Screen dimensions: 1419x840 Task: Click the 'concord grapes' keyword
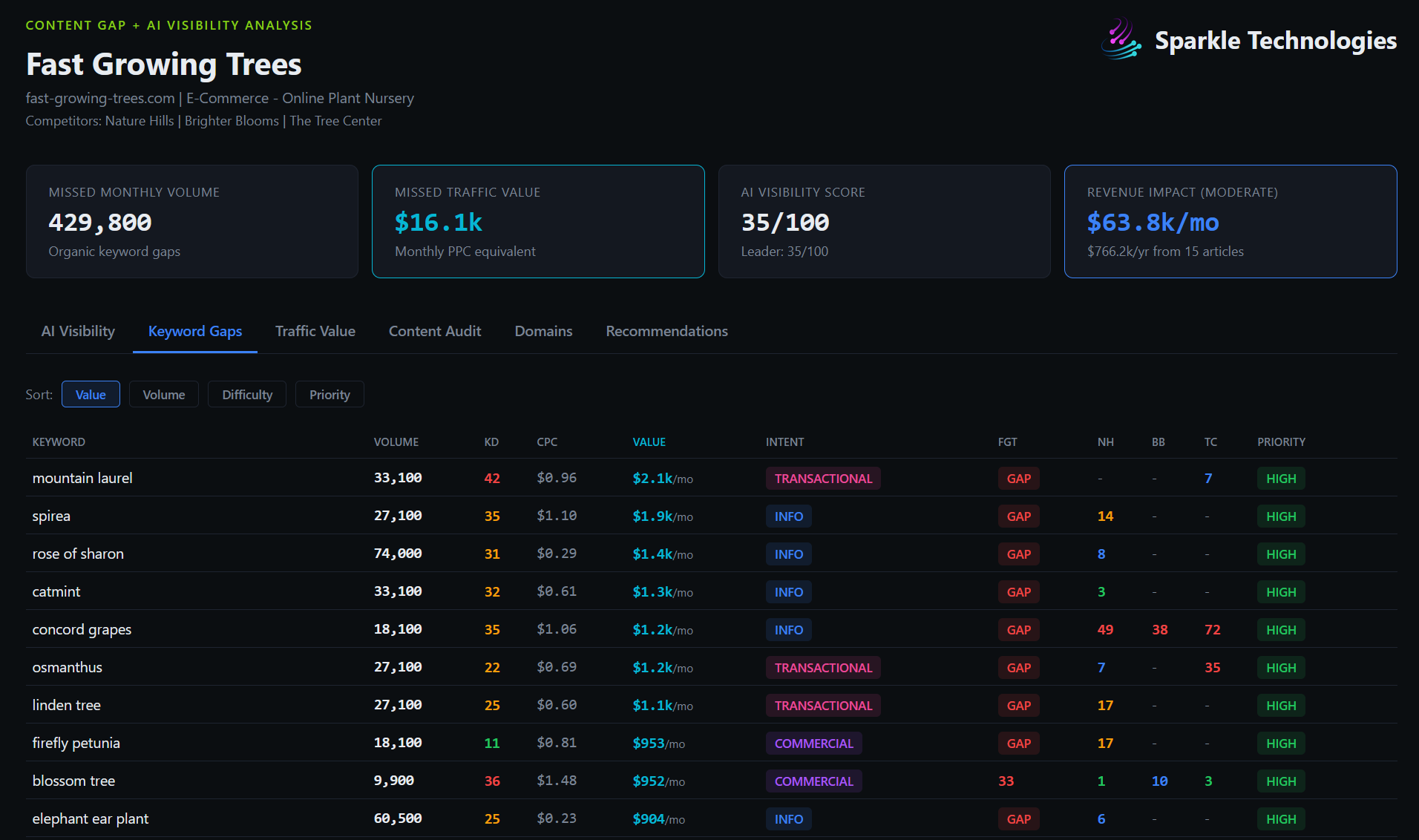pos(82,629)
